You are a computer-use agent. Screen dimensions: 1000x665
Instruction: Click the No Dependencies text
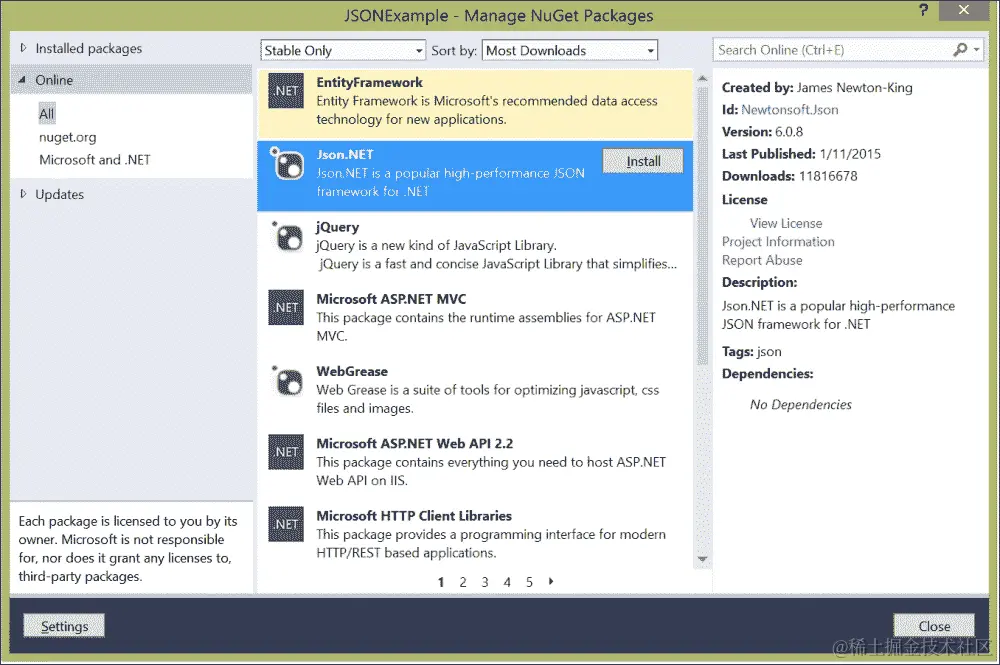(800, 404)
